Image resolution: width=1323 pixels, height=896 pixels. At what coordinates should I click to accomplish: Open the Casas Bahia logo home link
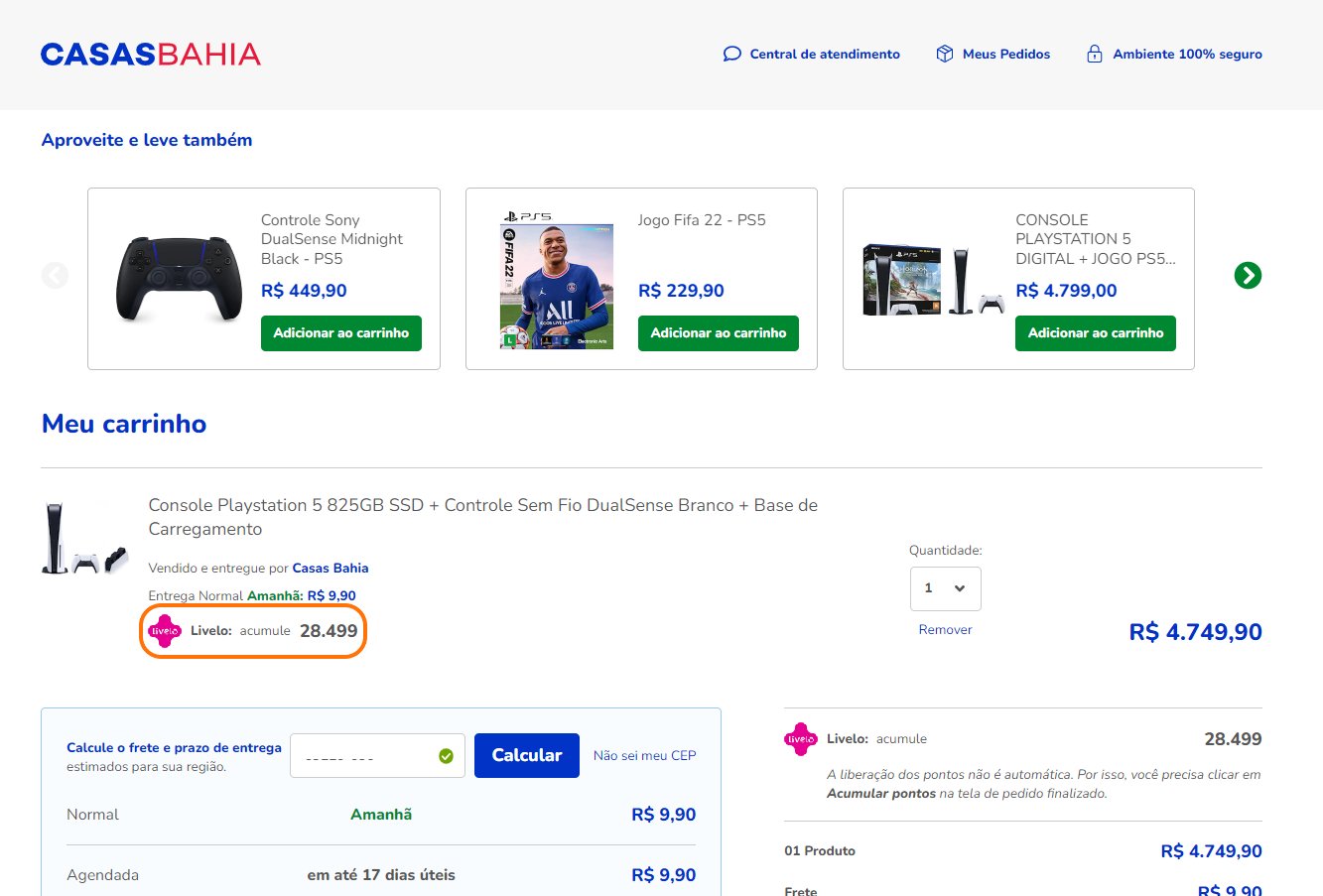[151, 54]
